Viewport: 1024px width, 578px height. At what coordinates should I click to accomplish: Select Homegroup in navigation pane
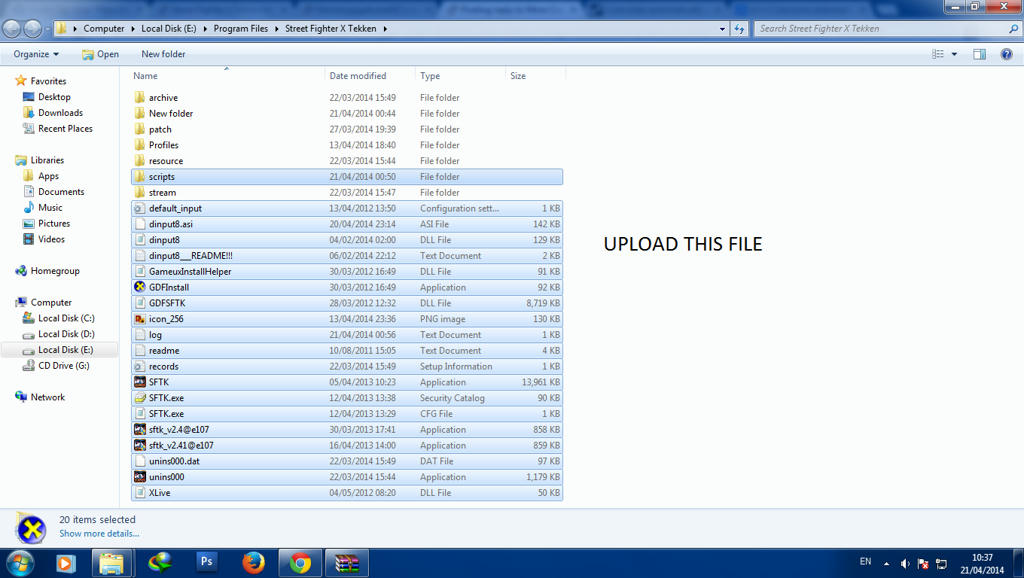(x=55, y=270)
